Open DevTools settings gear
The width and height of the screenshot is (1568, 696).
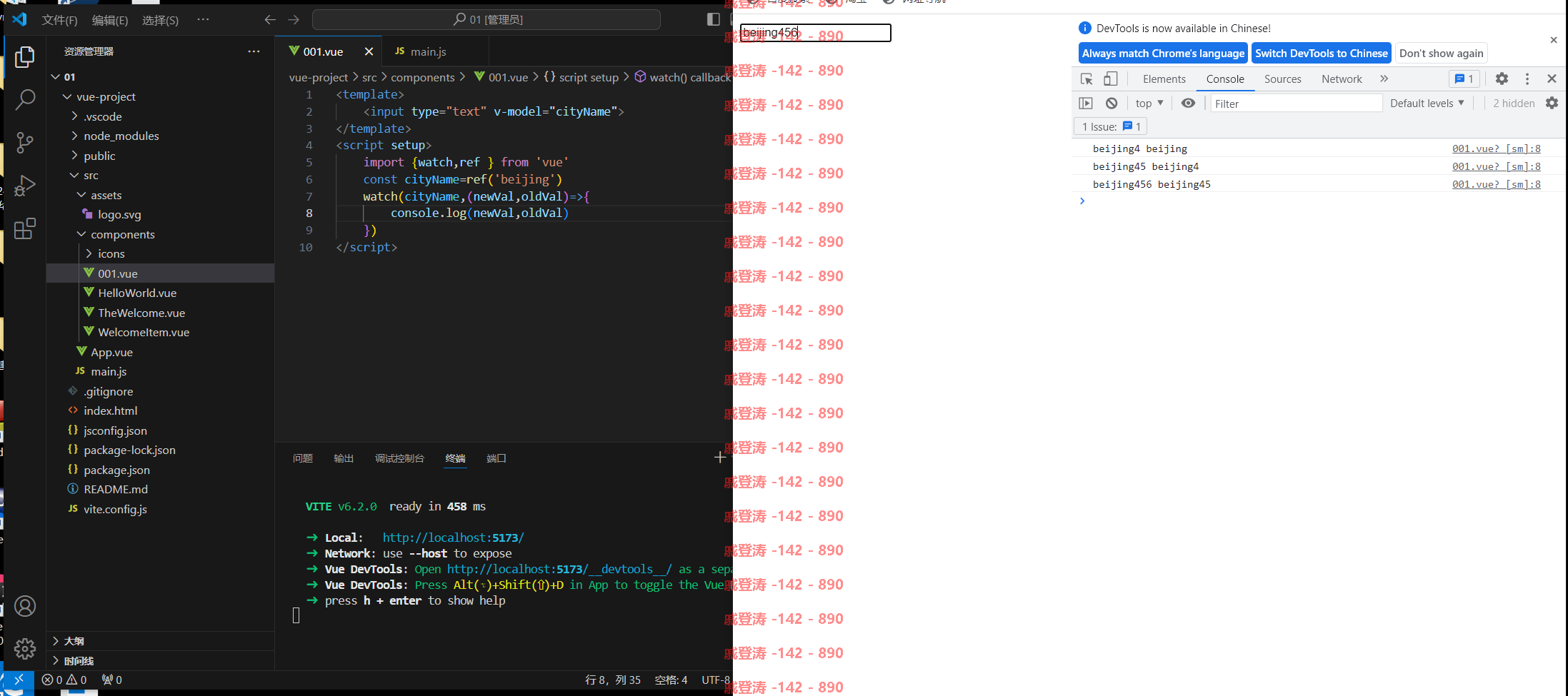click(x=1502, y=79)
